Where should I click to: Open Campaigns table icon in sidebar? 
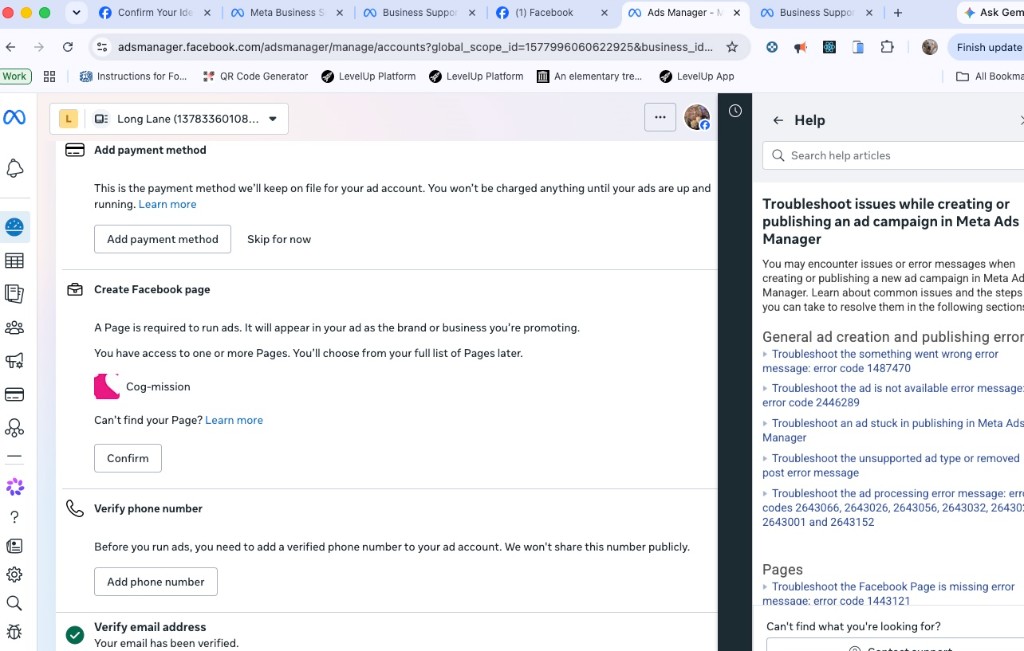click(x=14, y=261)
